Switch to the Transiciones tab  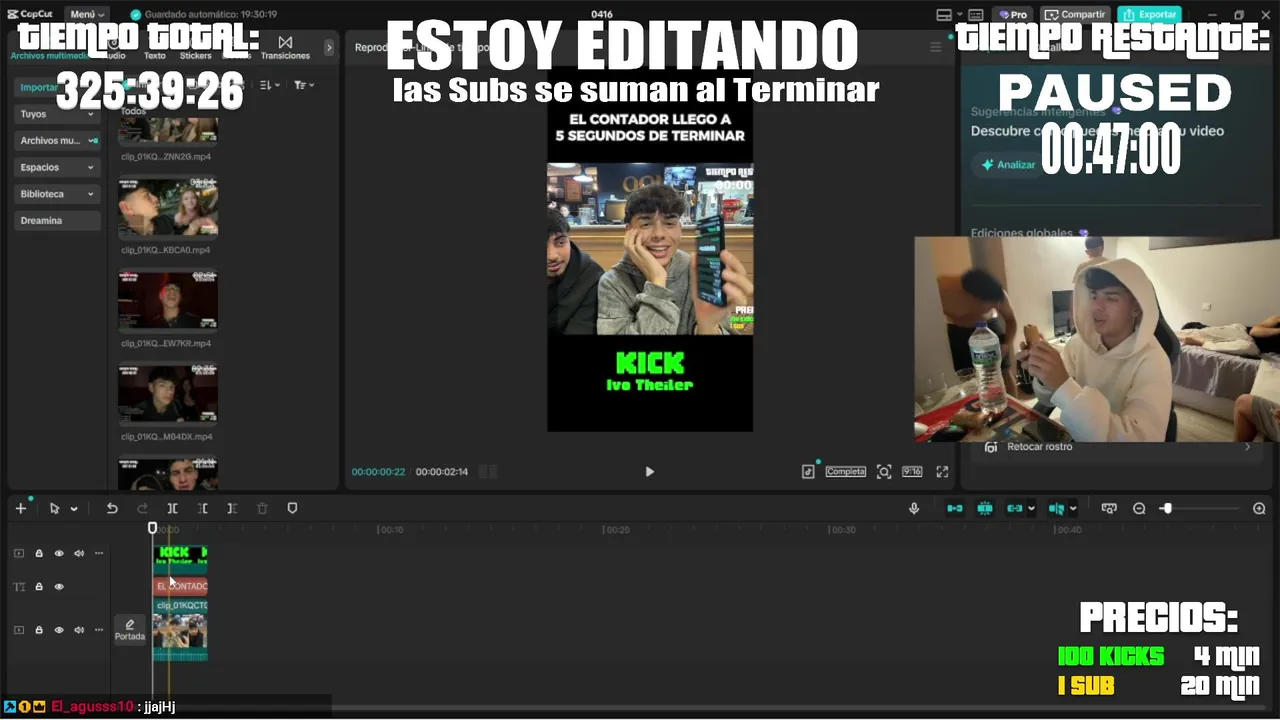(285, 49)
